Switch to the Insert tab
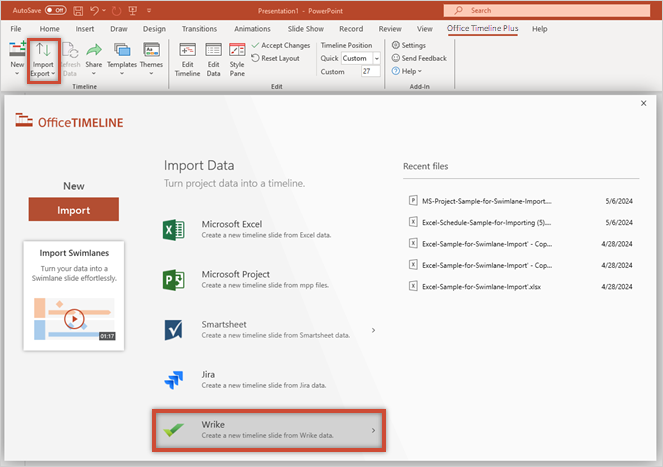Screen dimensions: 663x467 click(x=85, y=29)
